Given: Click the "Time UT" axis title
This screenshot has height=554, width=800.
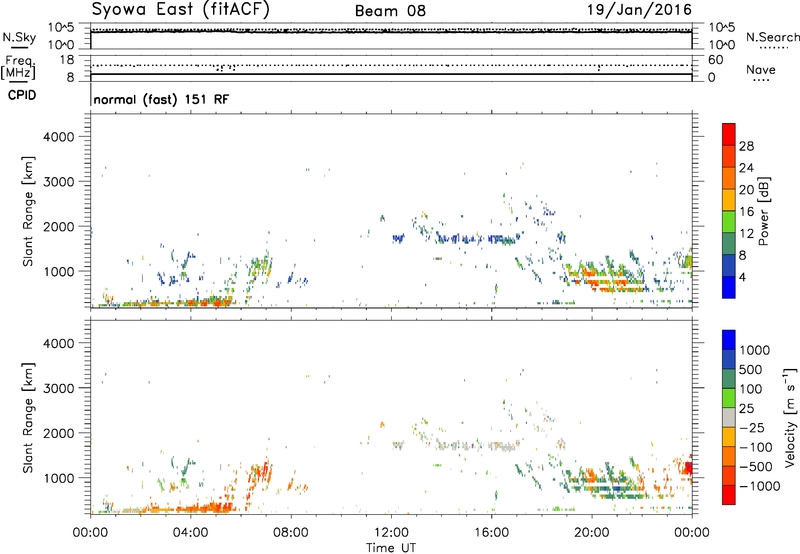Looking at the screenshot, I should 391,548.
